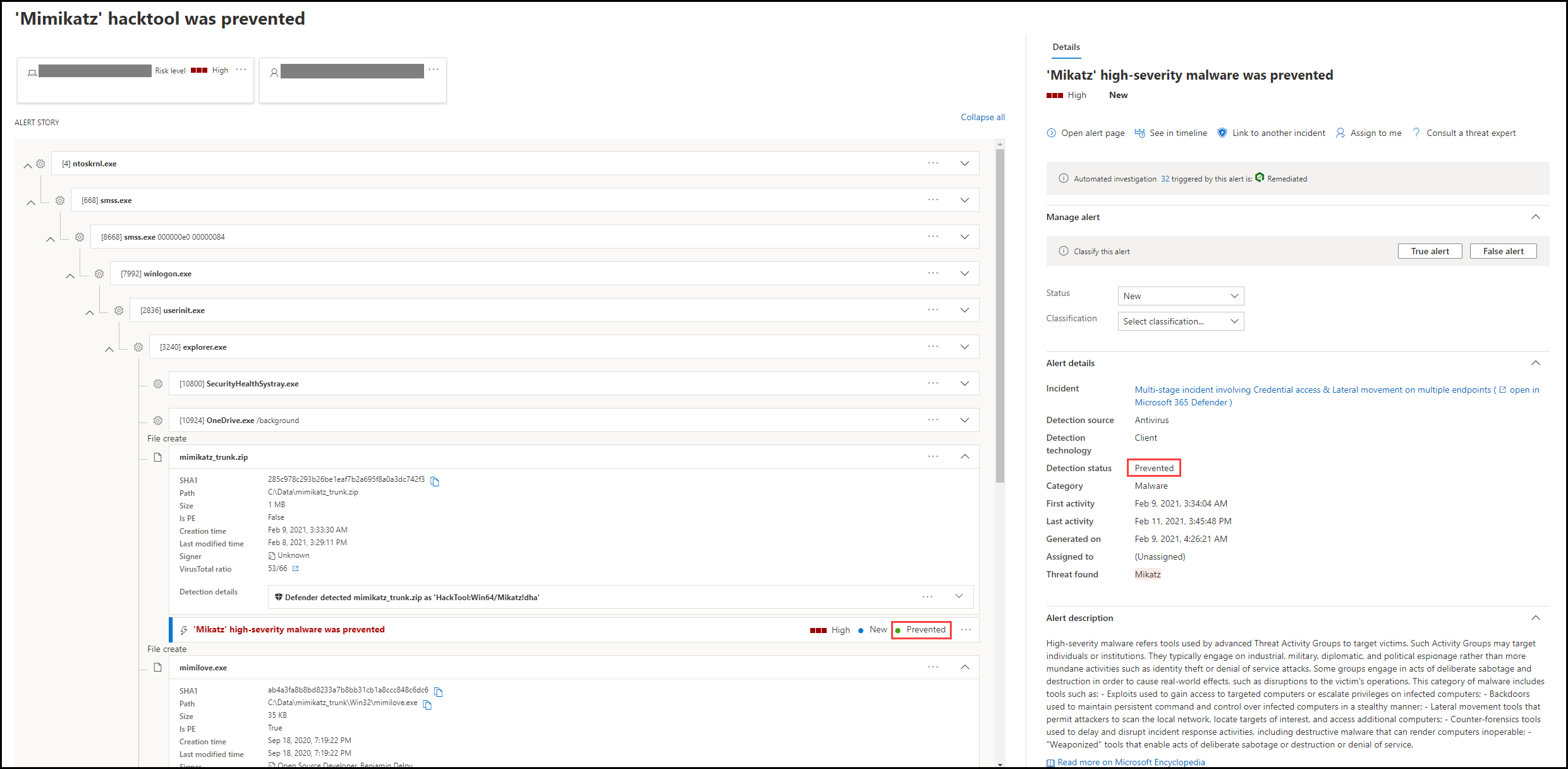
Task: Switch to the Details tab
Action: 1066,47
